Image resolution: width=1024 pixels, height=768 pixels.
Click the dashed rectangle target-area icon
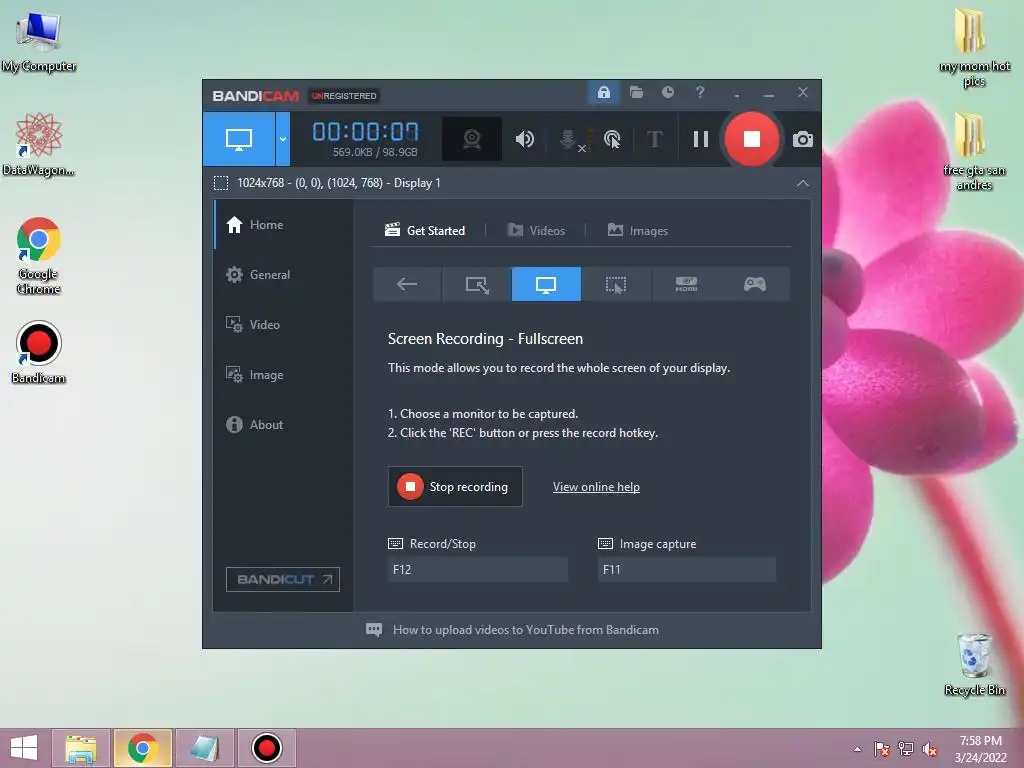(x=221, y=183)
